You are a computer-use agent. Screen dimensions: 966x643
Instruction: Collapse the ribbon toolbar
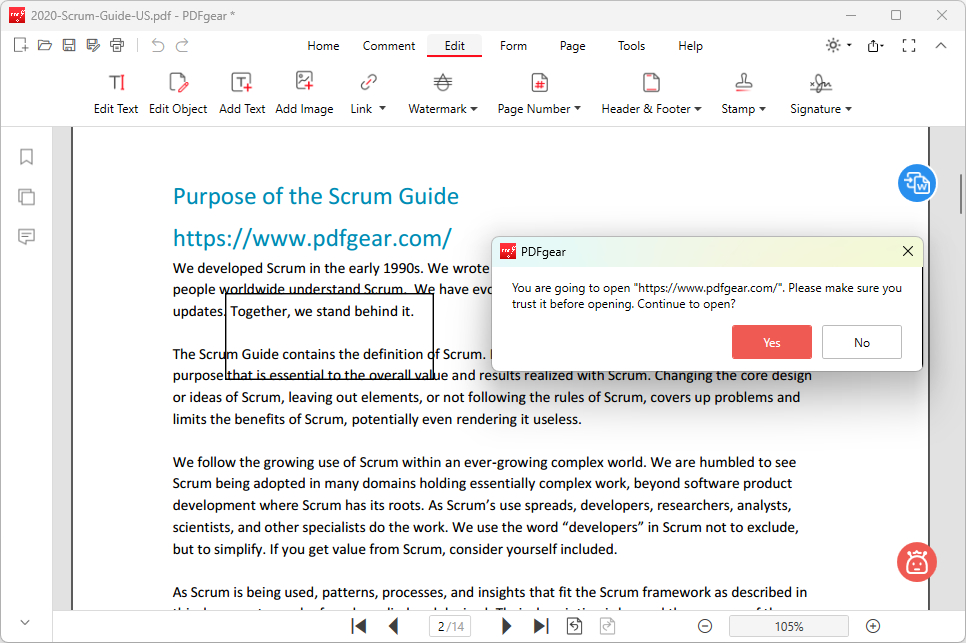click(941, 45)
